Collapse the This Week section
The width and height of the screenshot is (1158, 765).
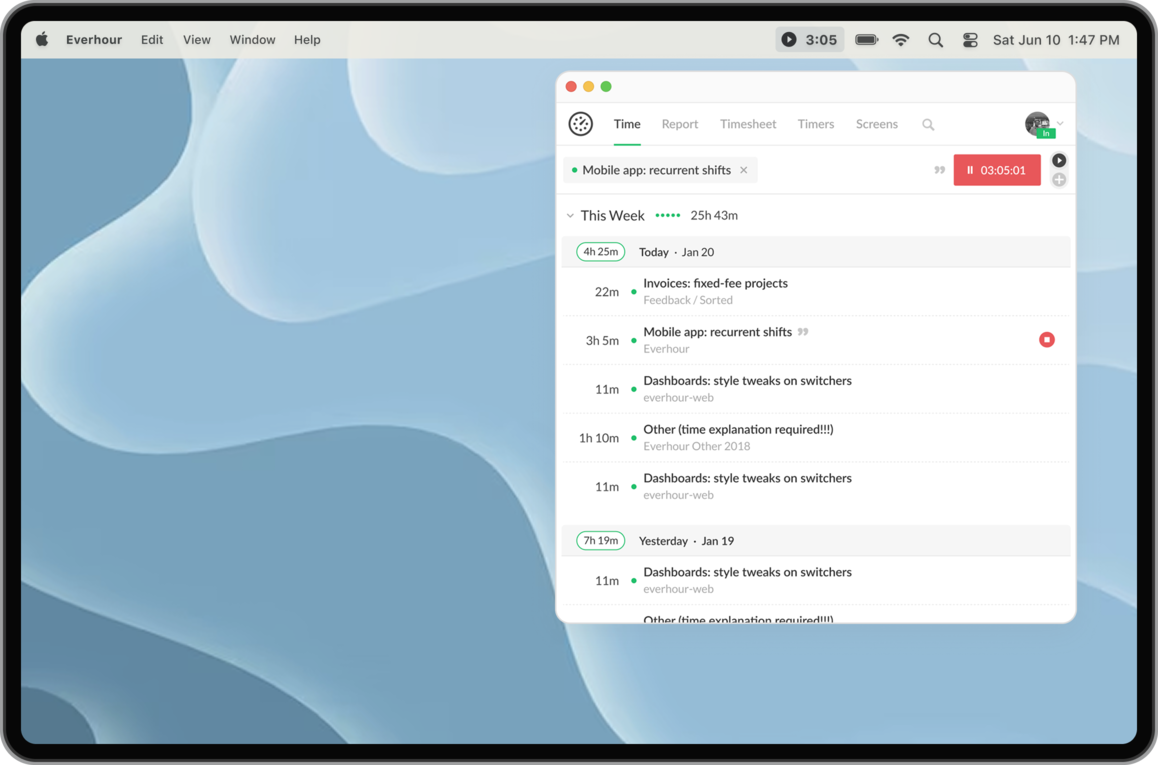[x=571, y=214]
